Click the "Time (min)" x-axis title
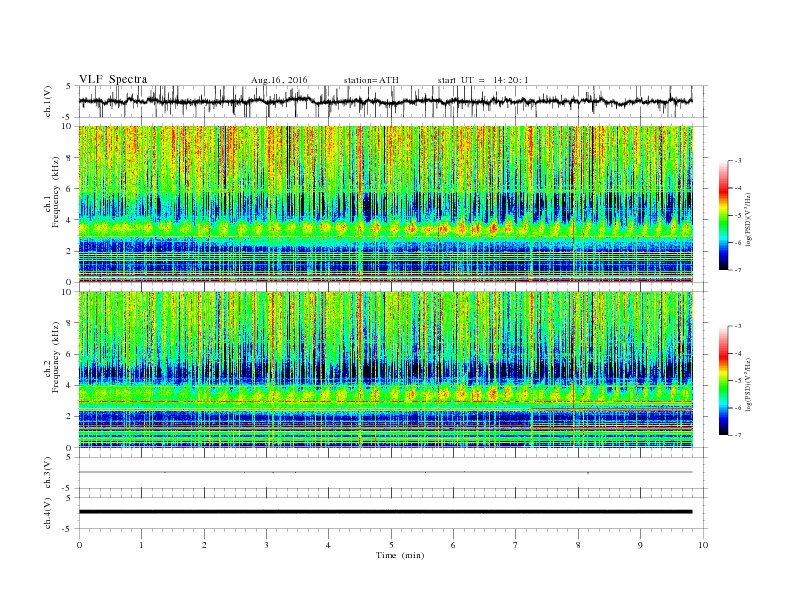This screenshot has width=792, height=612. pos(400,555)
